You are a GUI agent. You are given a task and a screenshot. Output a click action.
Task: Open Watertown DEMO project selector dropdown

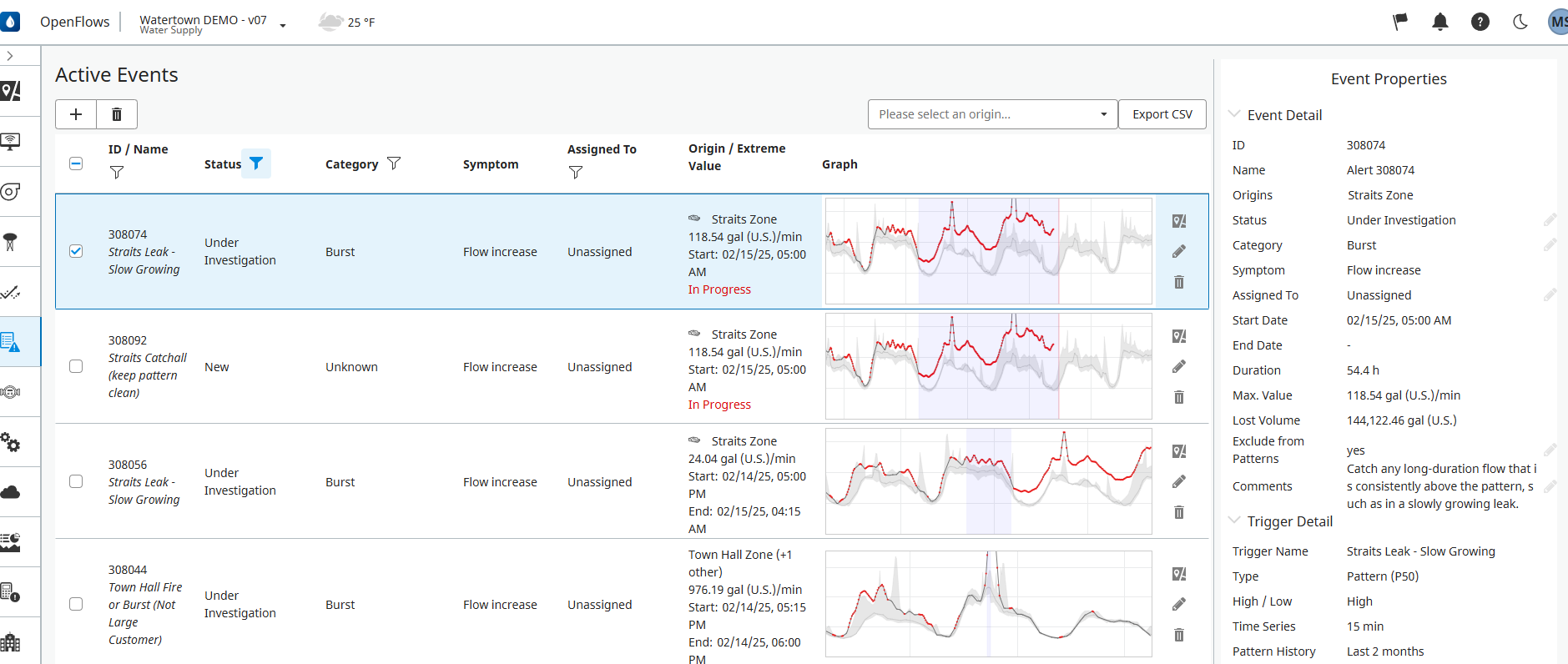[x=283, y=25]
